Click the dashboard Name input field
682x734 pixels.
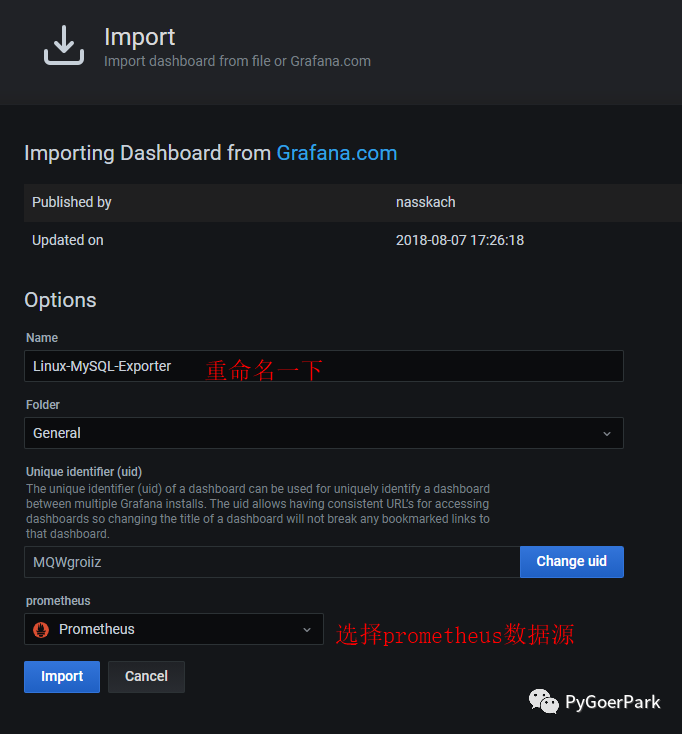click(323, 366)
